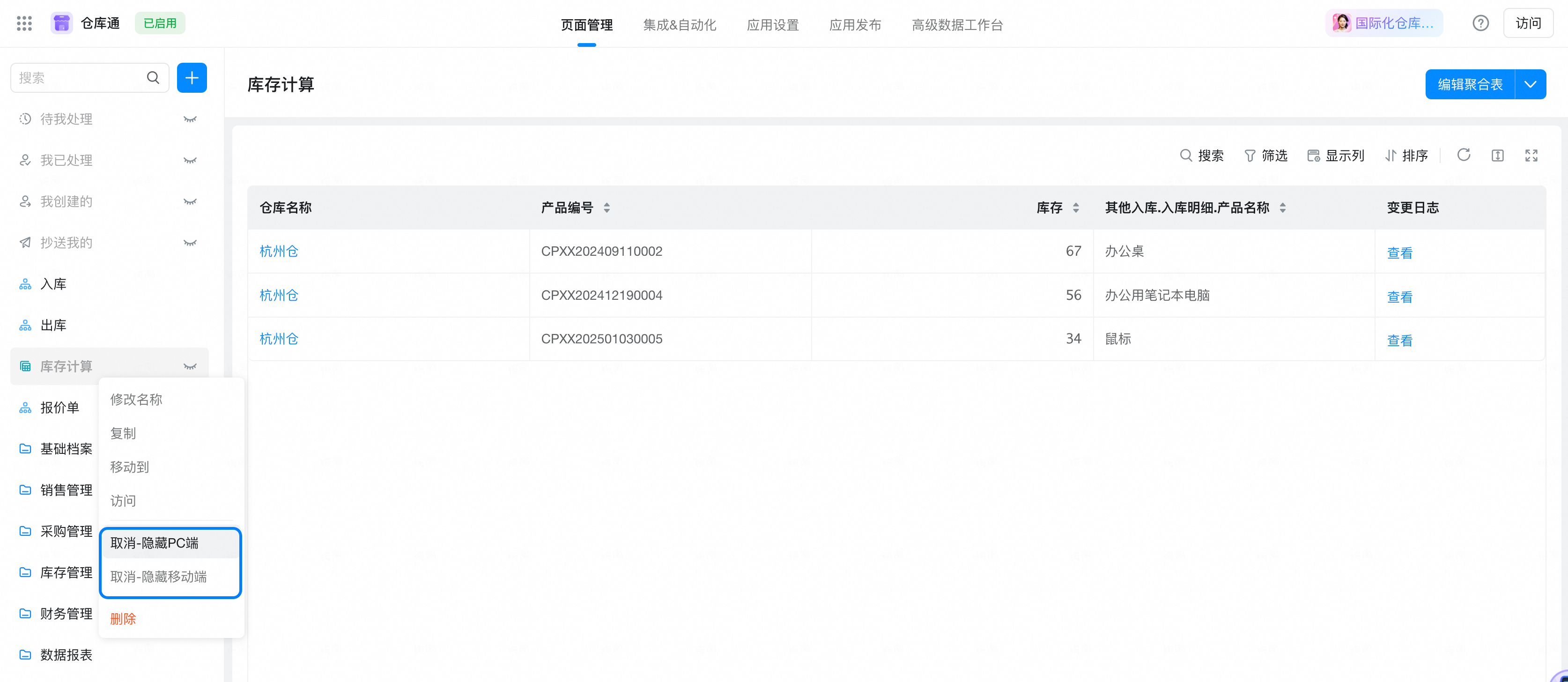Image resolution: width=1568 pixels, height=682 pixels.
Task: Click the 访问 button at top right
Action: pyautogui.click(x=1528, y=23)
